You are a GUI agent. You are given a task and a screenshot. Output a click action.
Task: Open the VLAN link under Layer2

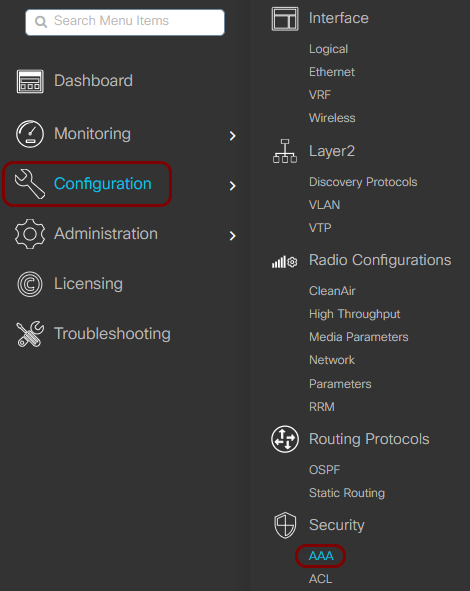[x=325, y=205]
